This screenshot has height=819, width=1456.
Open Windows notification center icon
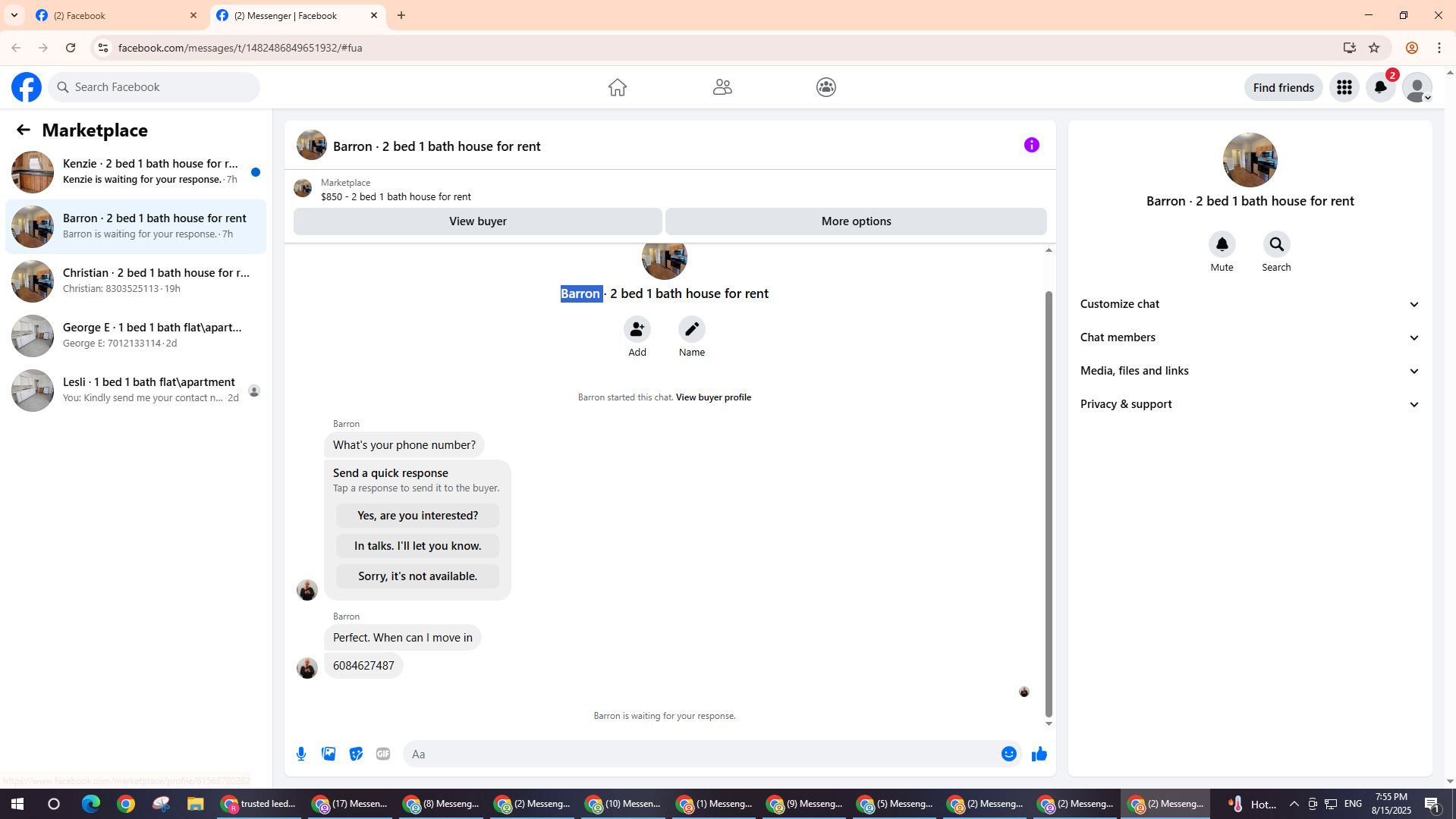1433,804
